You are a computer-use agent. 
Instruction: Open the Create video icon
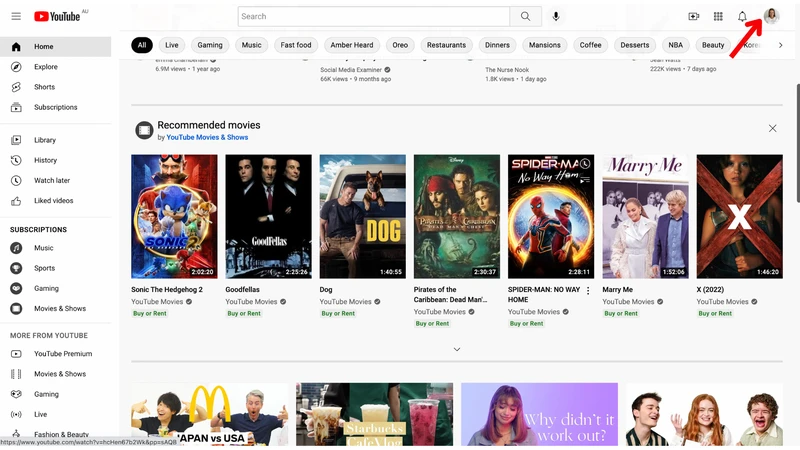tap(693, 16)
